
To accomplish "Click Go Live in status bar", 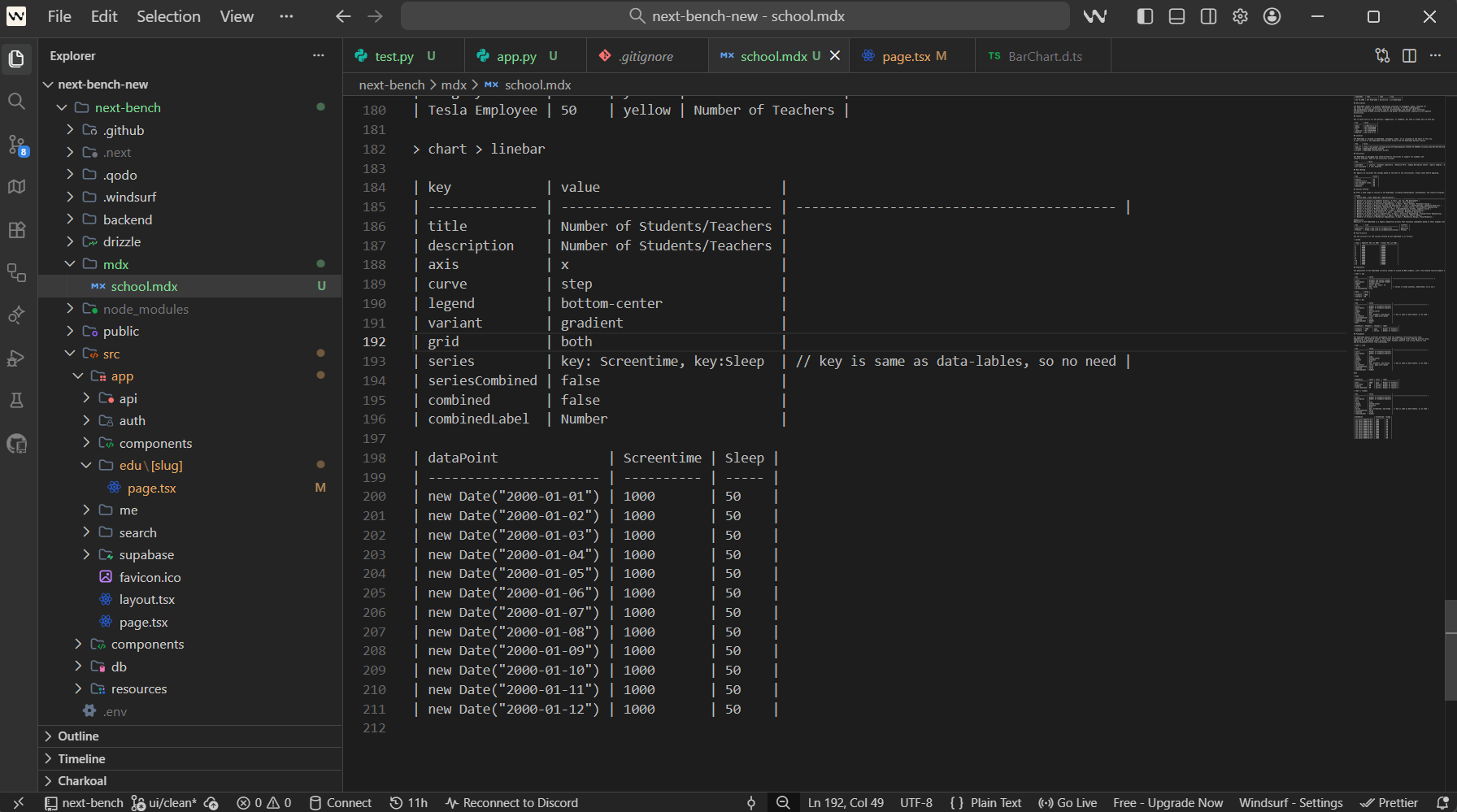I will (x=1068, y=803).
